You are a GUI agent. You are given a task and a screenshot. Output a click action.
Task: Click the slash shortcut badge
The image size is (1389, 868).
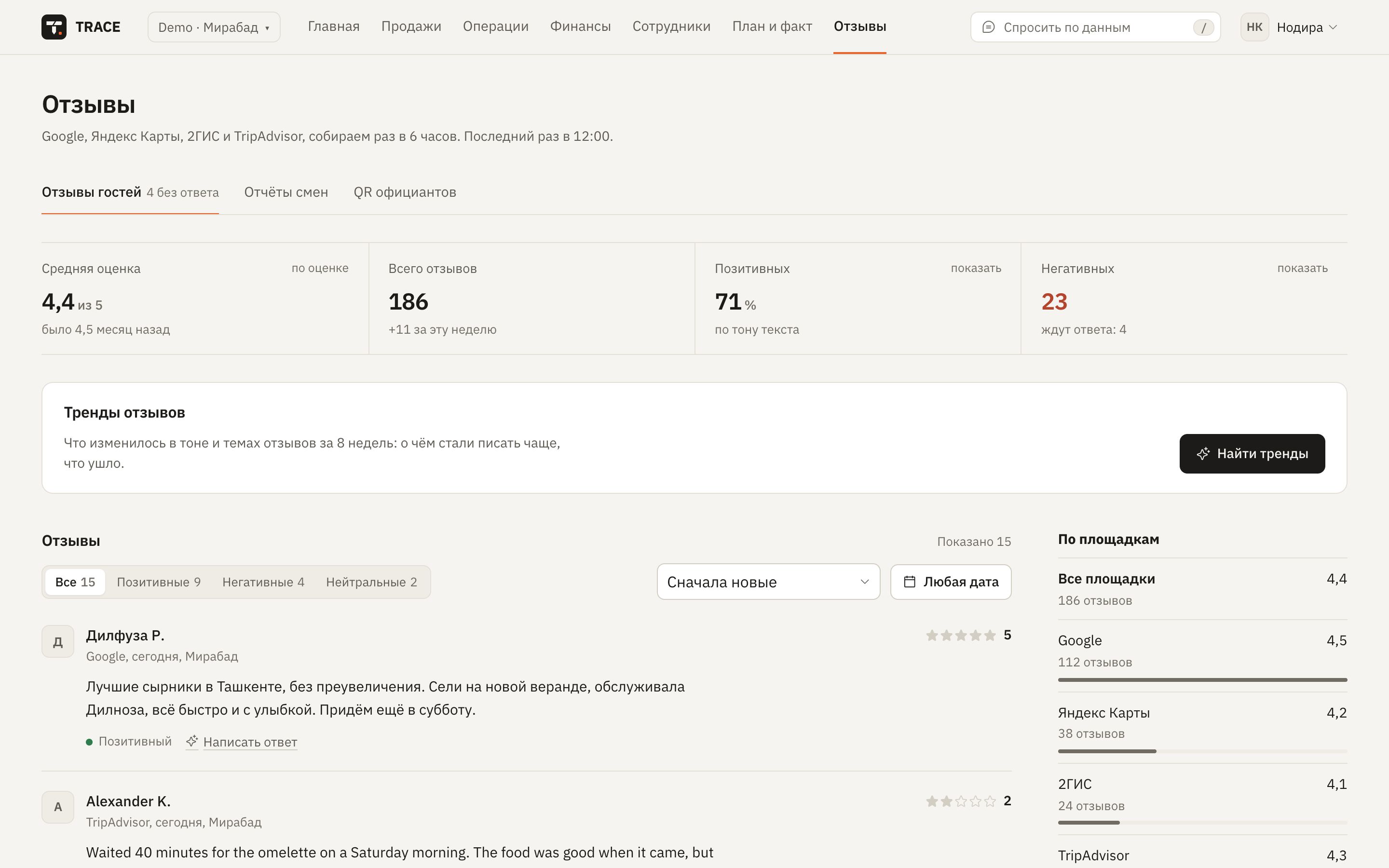[x=1203, y=27]
